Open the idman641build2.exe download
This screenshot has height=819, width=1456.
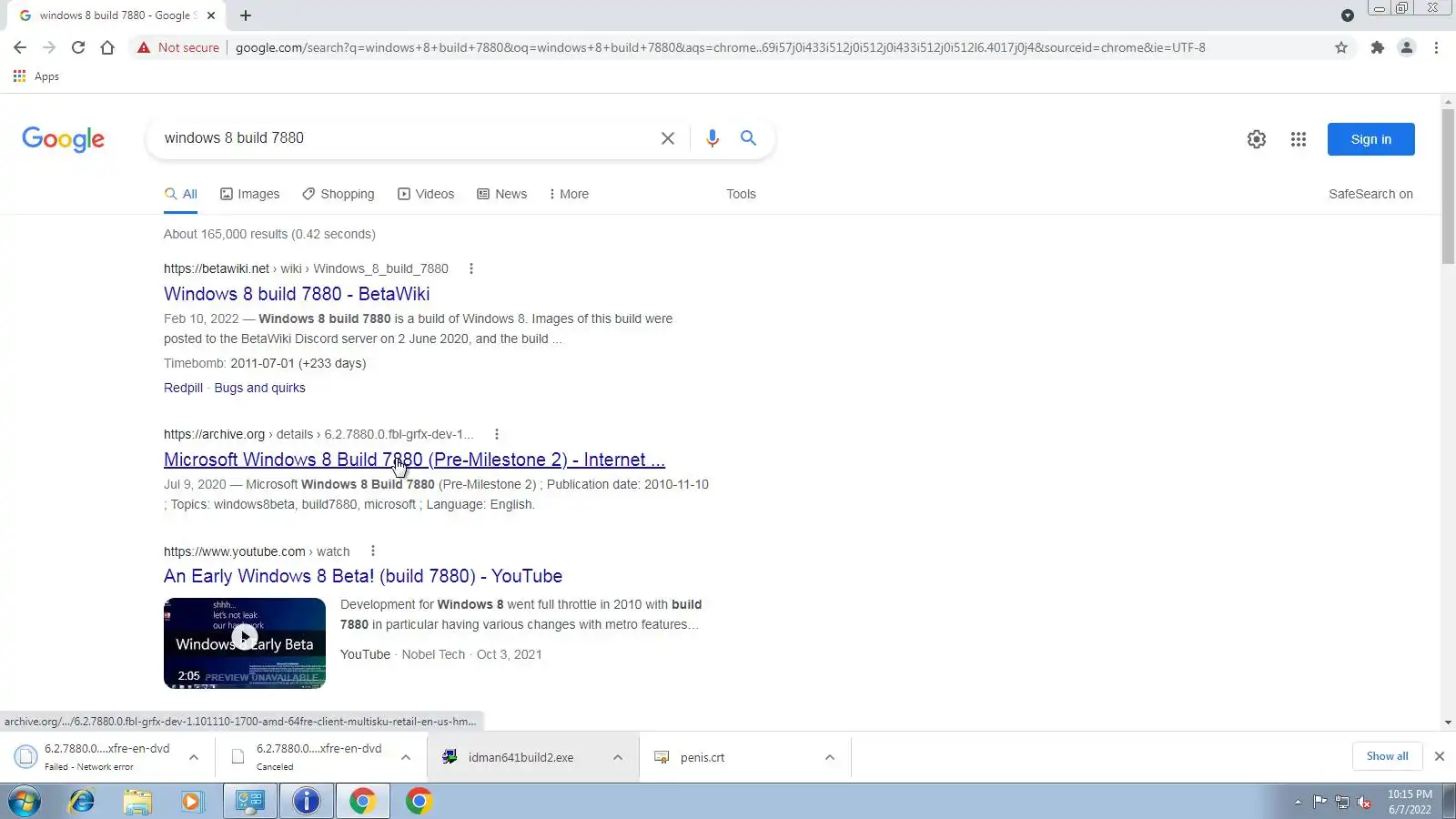coord(521,757)
